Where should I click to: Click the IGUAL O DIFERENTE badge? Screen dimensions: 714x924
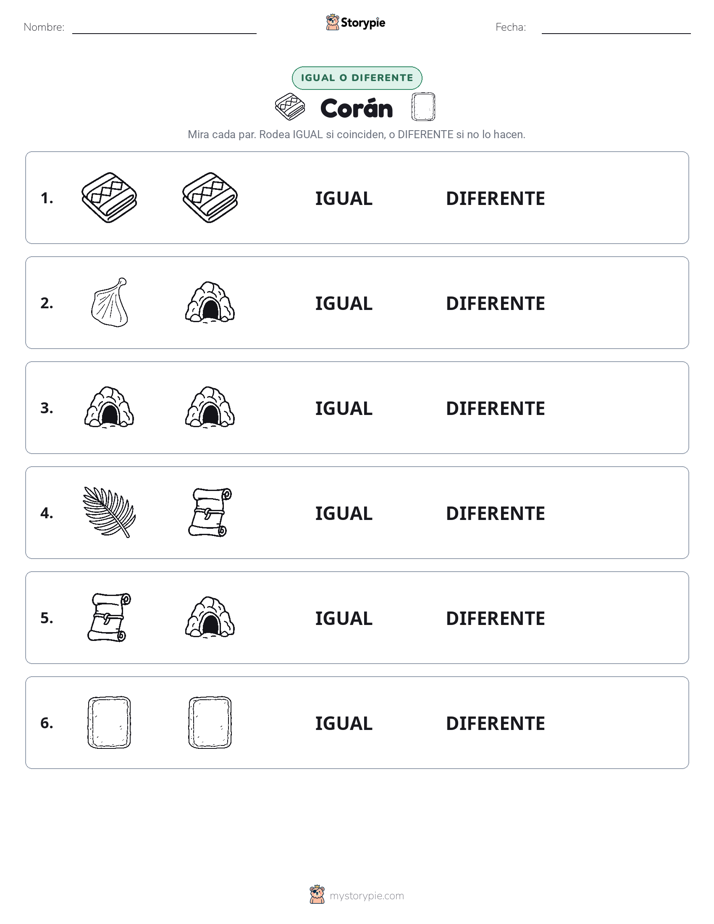[x=357, y=78]
